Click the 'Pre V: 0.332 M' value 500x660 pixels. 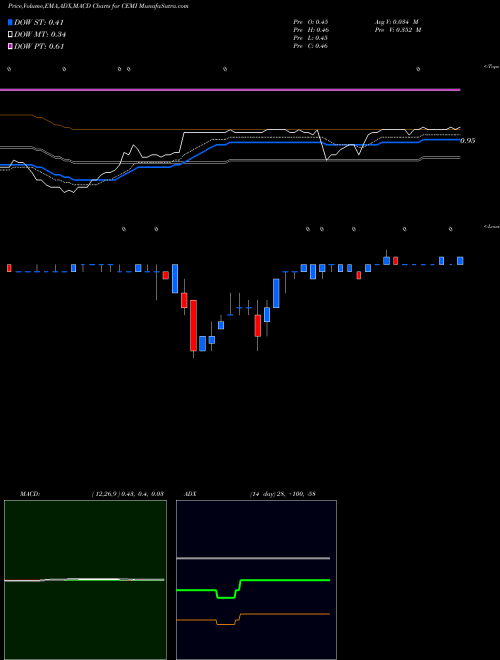[398, 30]
